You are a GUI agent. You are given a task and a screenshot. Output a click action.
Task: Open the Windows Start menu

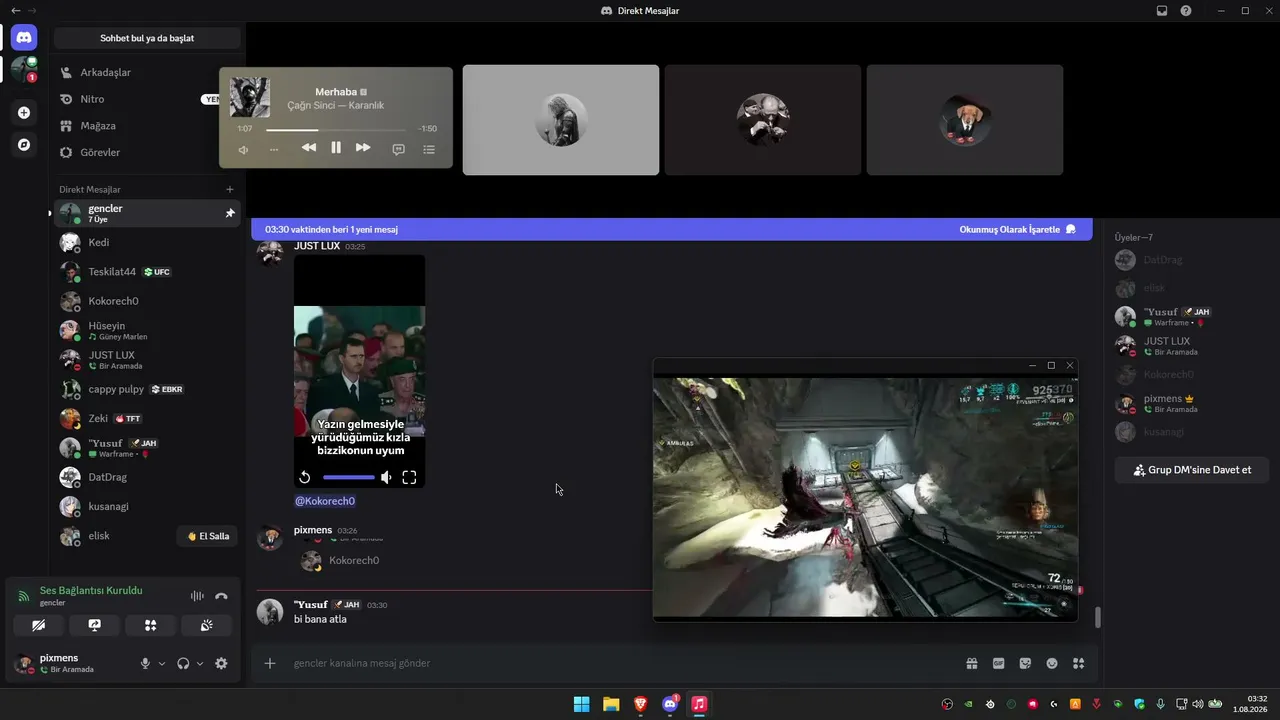coord(581,704)
